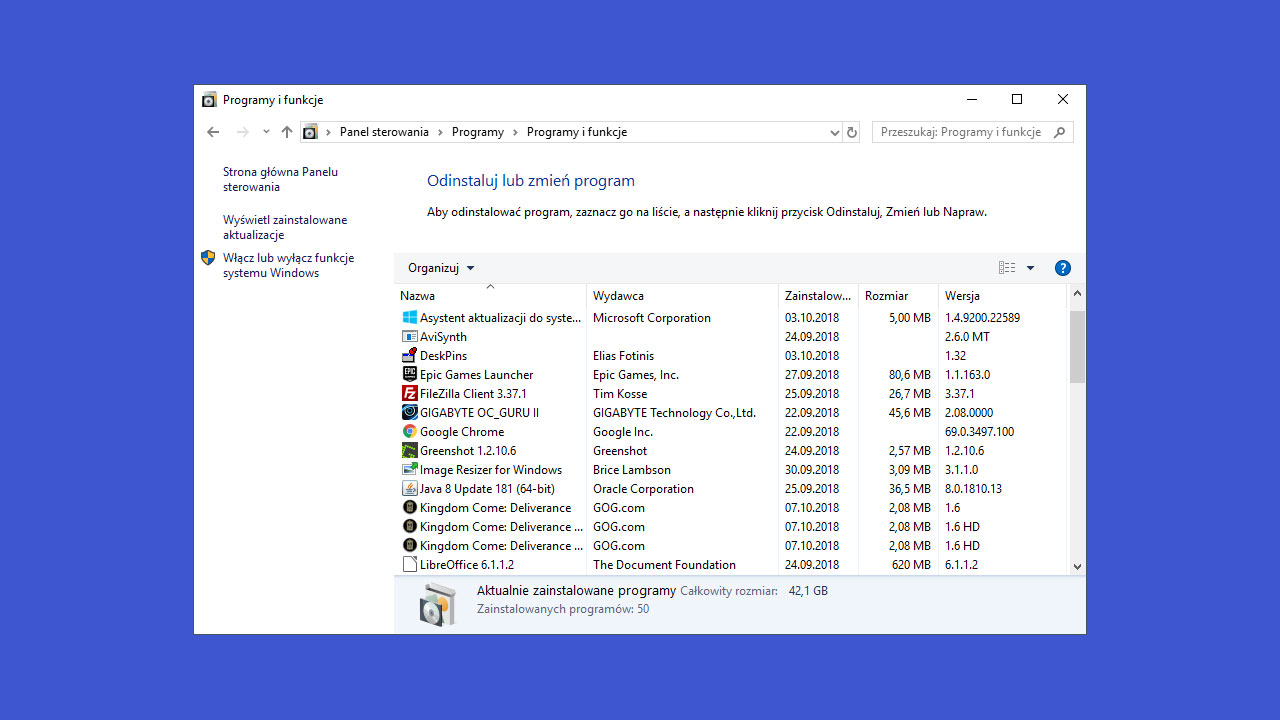Click the installed programs box icon in details pane
The width and height of the screenshot is (1280, 720).
tap(438, 604)
